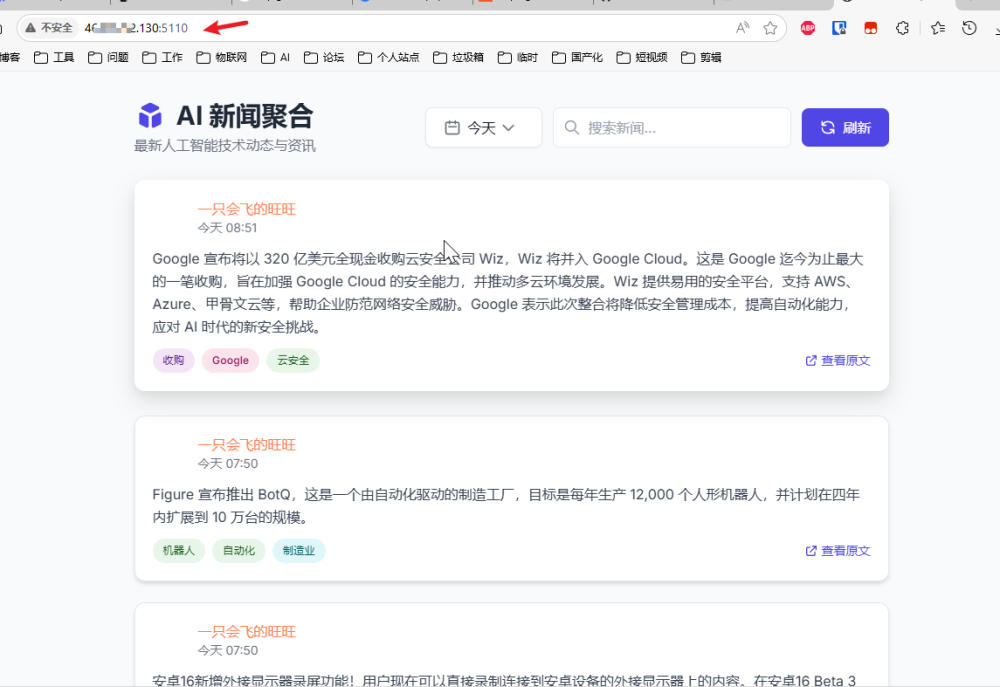
Task: Open the 论坛 bookmarks folder
Action: click(324, 57)
